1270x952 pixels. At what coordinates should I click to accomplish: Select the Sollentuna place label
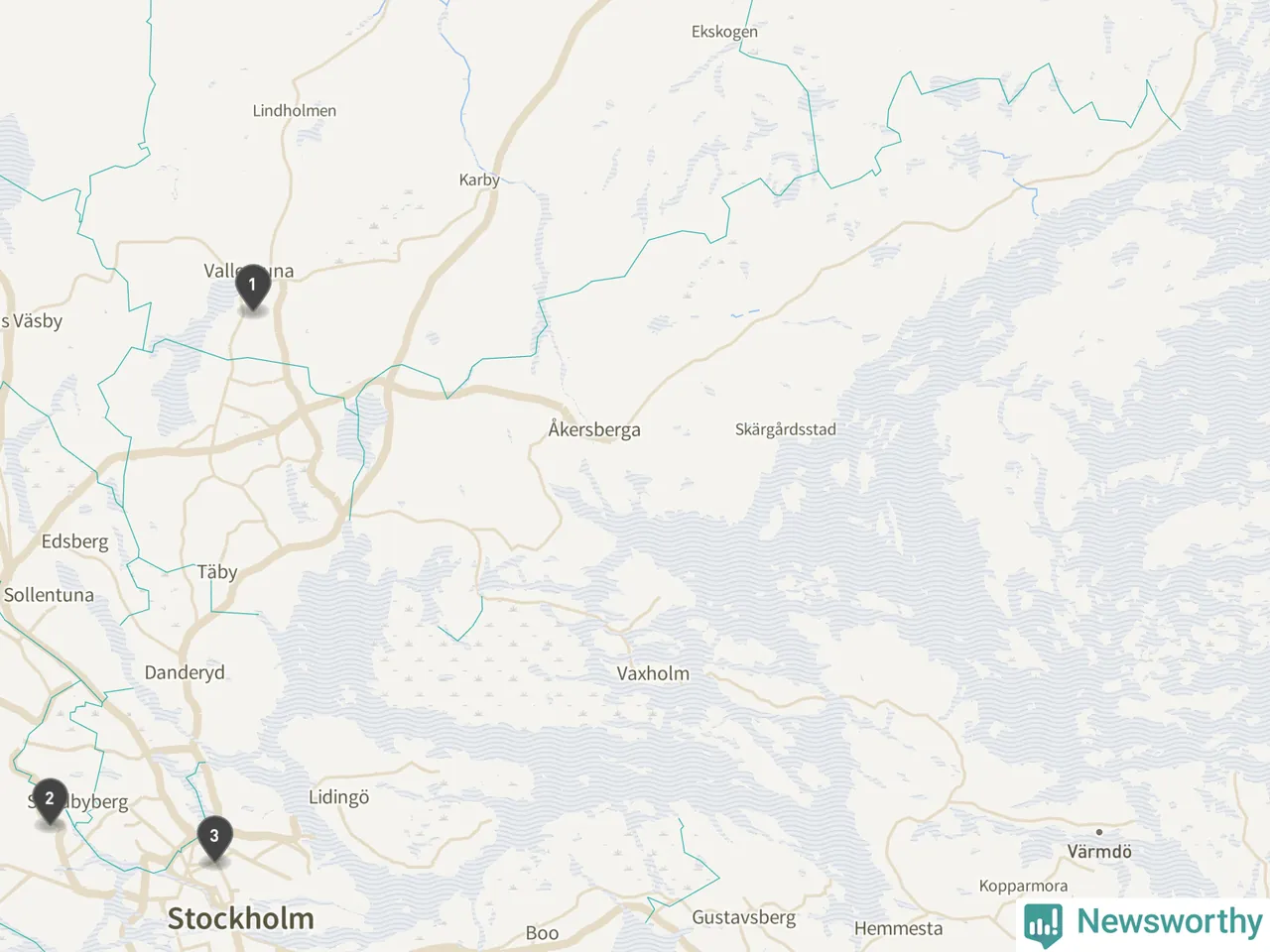(x=49, y=595)
